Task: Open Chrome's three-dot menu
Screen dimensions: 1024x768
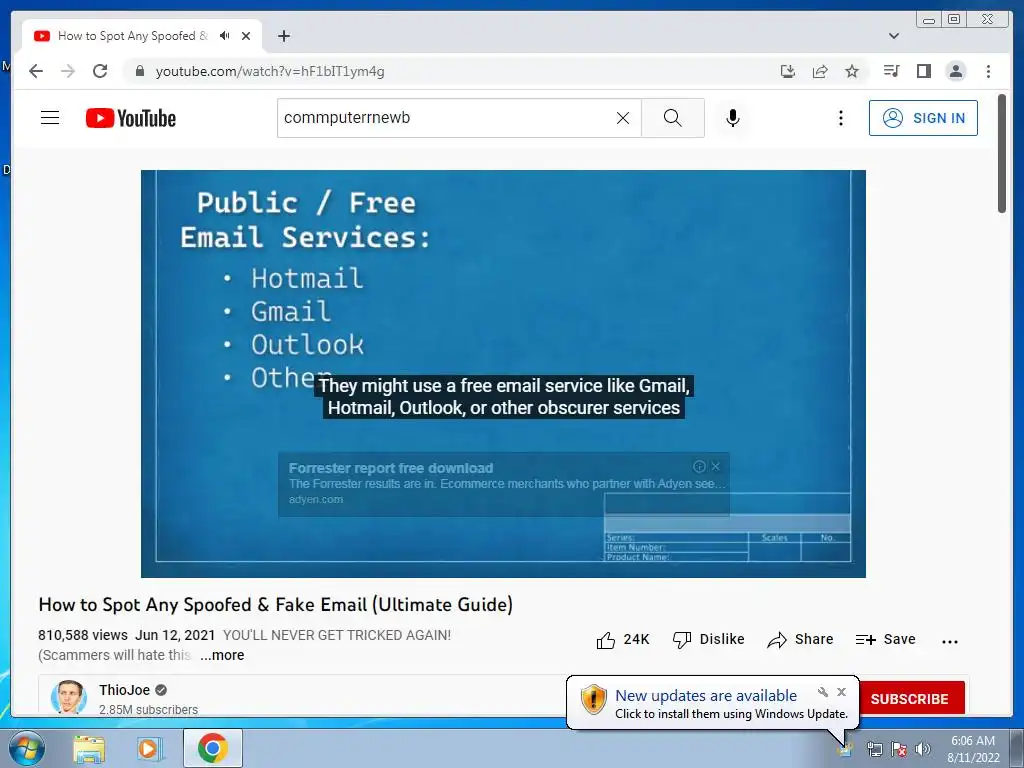Action: point(988,71)
